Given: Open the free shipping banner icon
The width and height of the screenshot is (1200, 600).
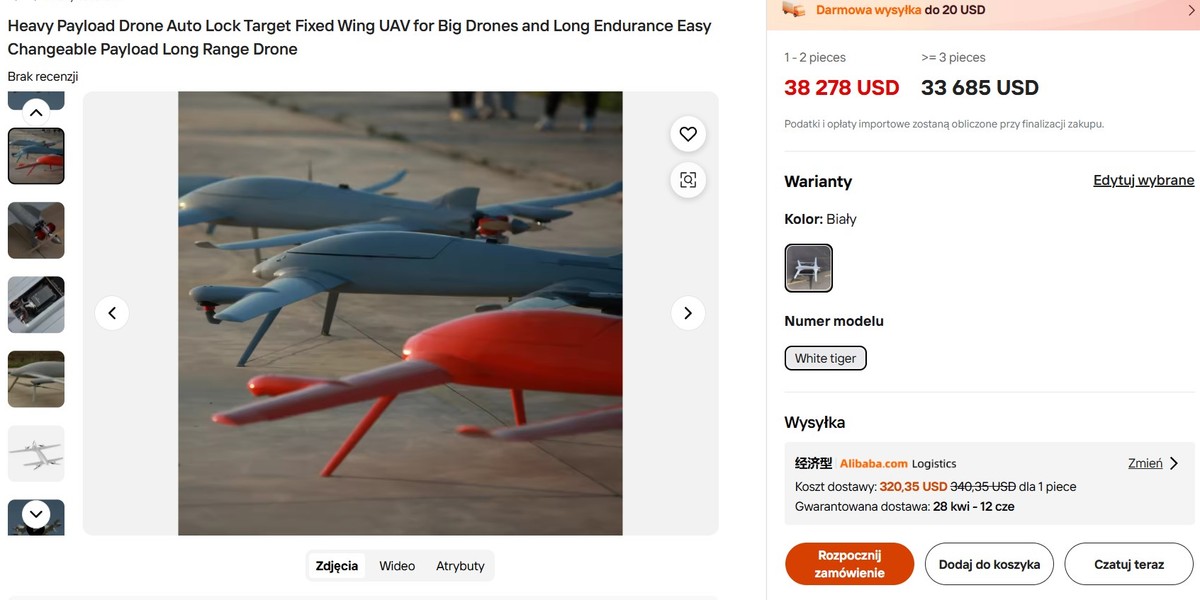Looking at the screenshot, I should [795, 10].
